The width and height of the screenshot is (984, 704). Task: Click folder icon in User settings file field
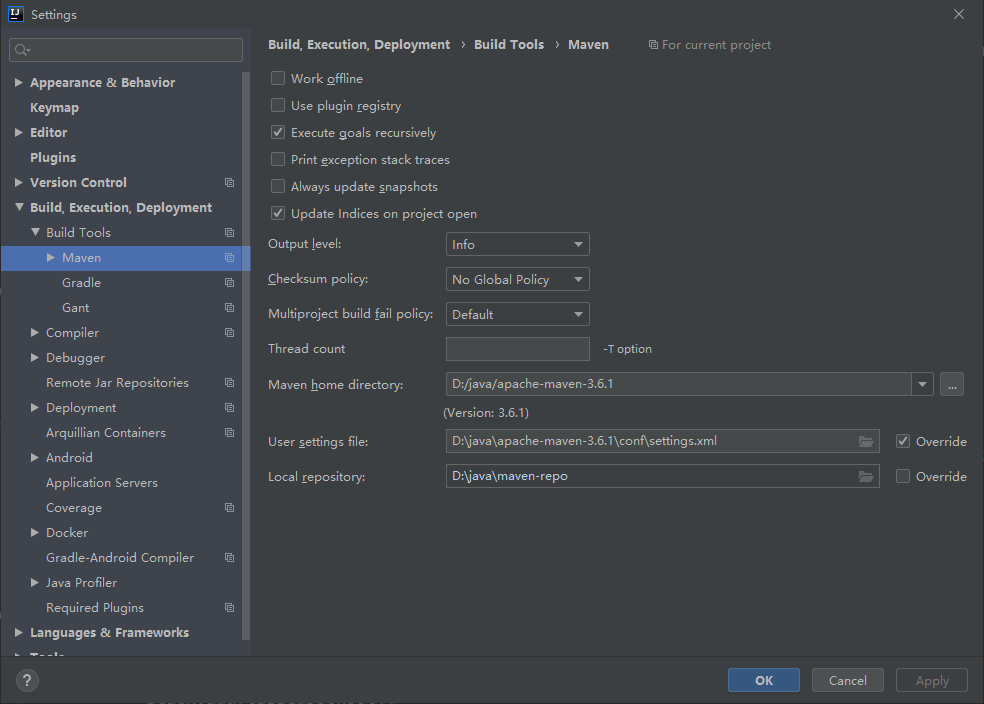pos(866,441)
